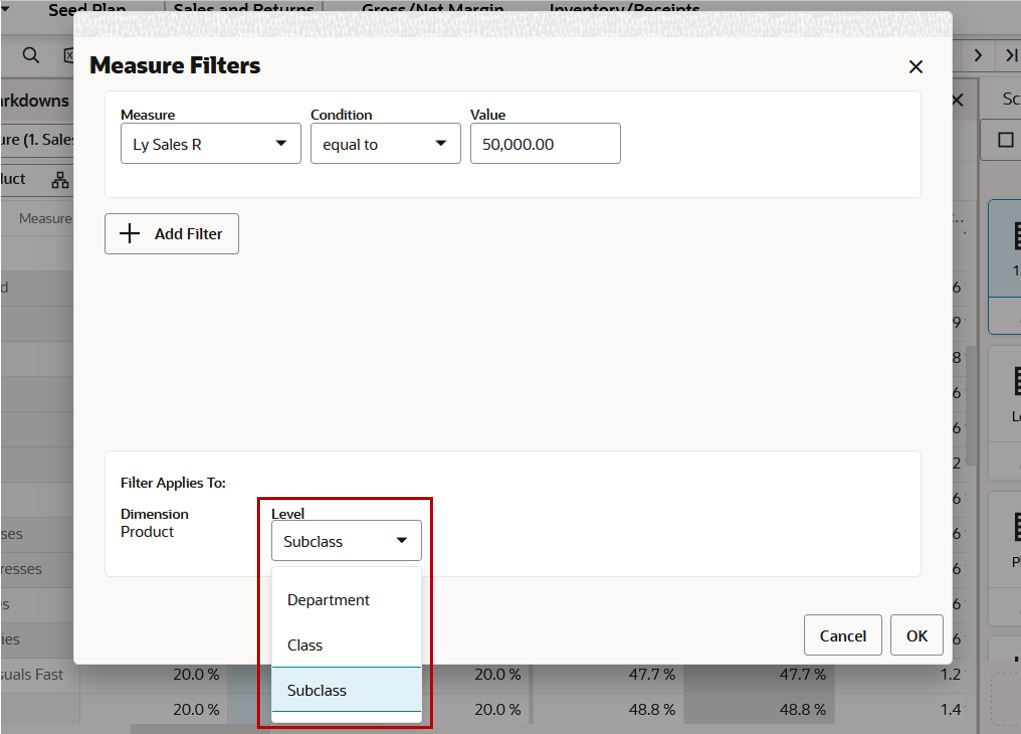This screenshot has height=734, width=1021.
Task: Close the background panel with X
Action: (x=957, y=100)
